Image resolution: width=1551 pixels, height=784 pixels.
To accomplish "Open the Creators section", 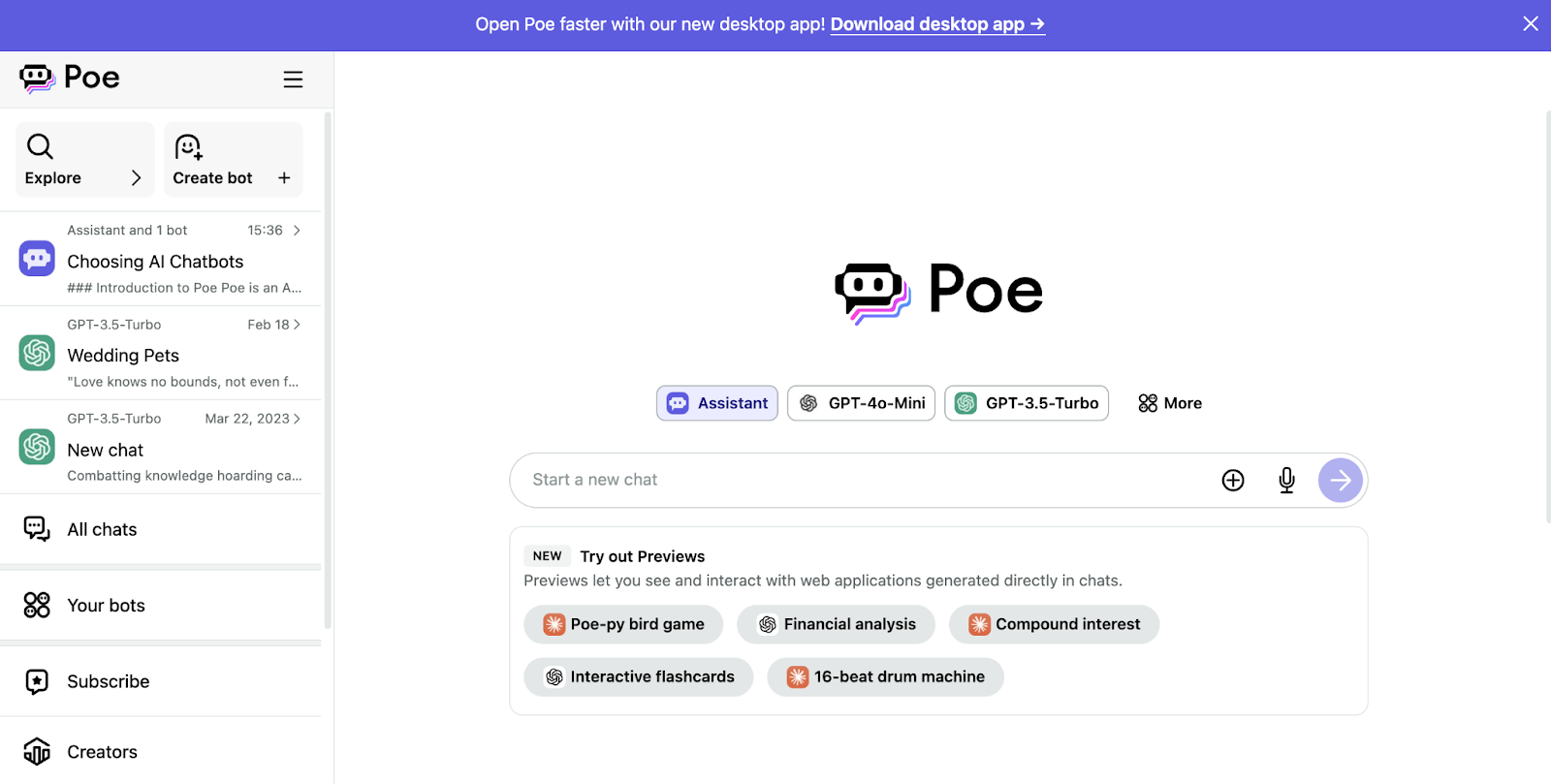I will click(102, 752).
